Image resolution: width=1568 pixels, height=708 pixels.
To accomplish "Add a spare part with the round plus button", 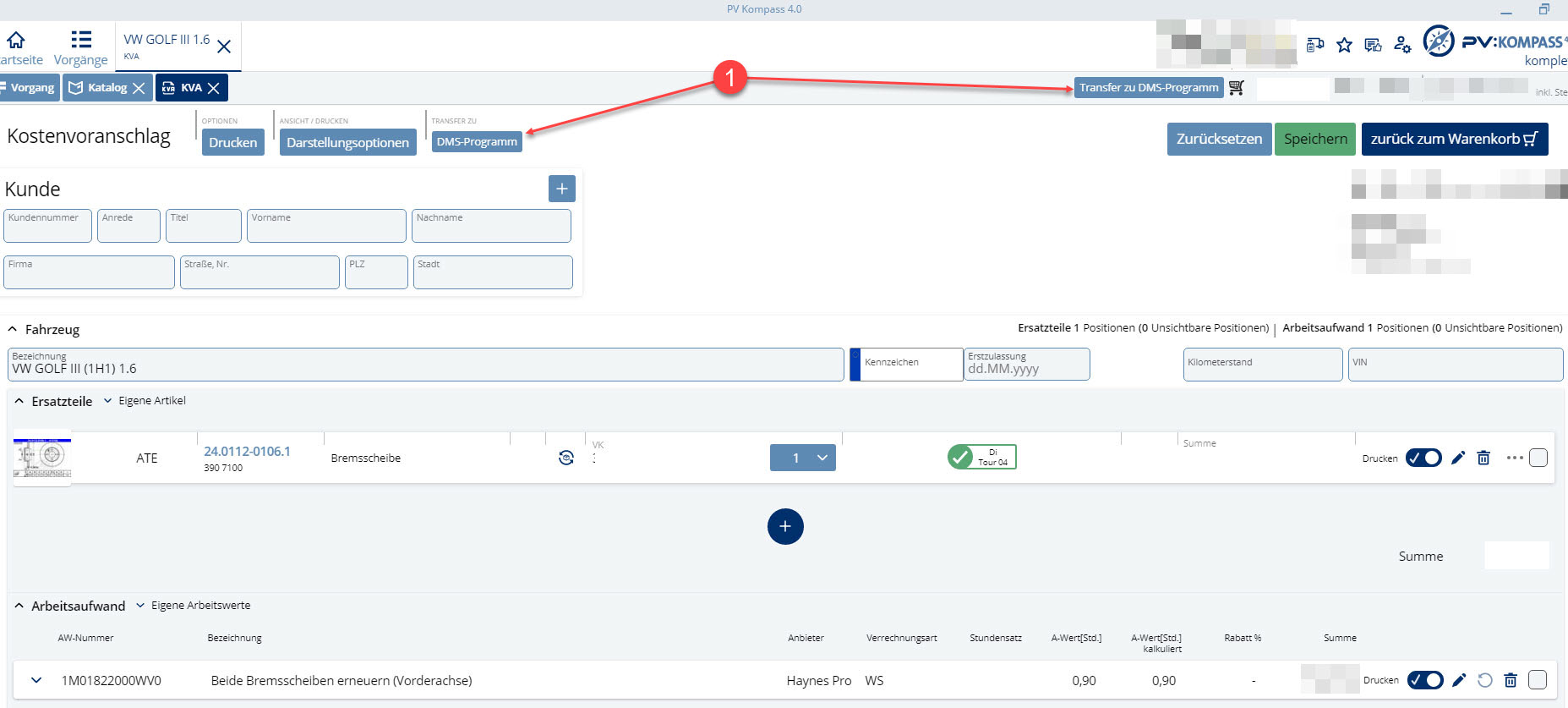I will pyautogui.click(x=785, y=526).
